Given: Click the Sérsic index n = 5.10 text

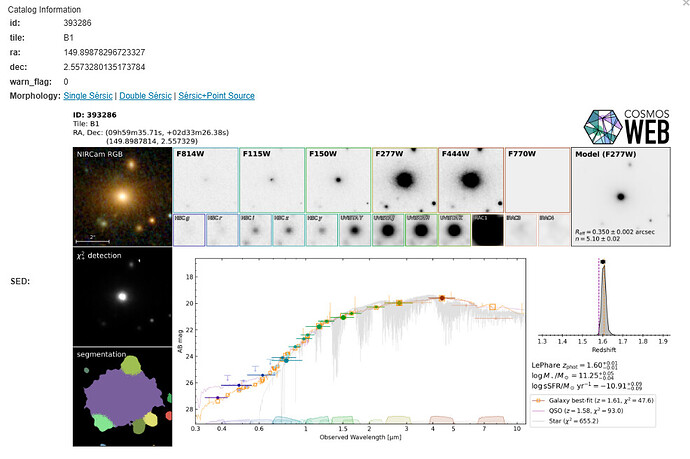Looking at the screenshot, I should pos(598,239).
